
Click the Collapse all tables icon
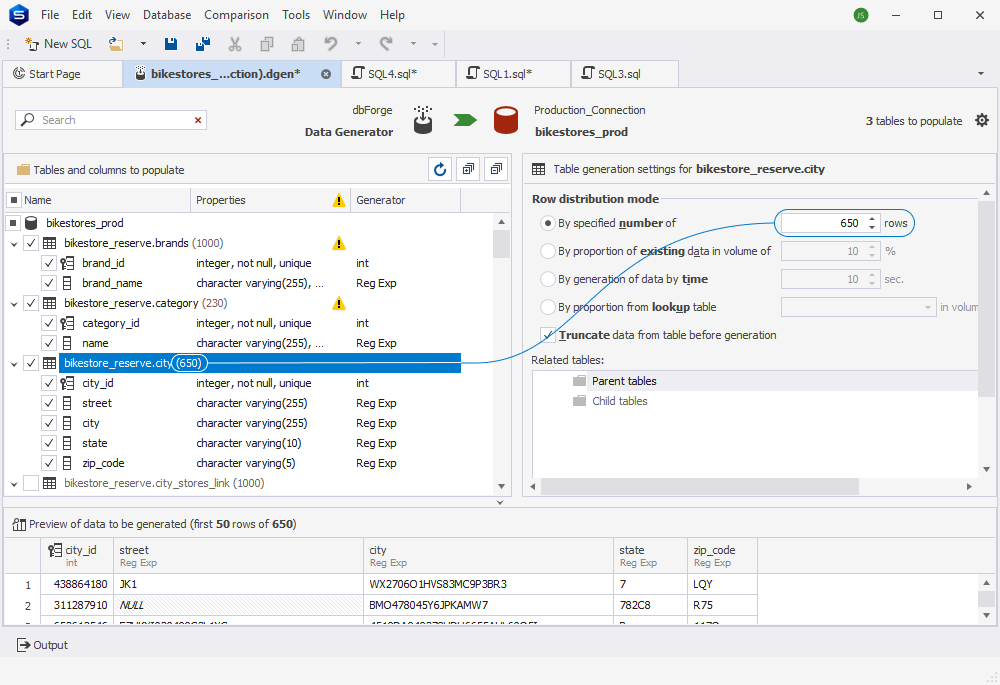(x=496, y=169)
